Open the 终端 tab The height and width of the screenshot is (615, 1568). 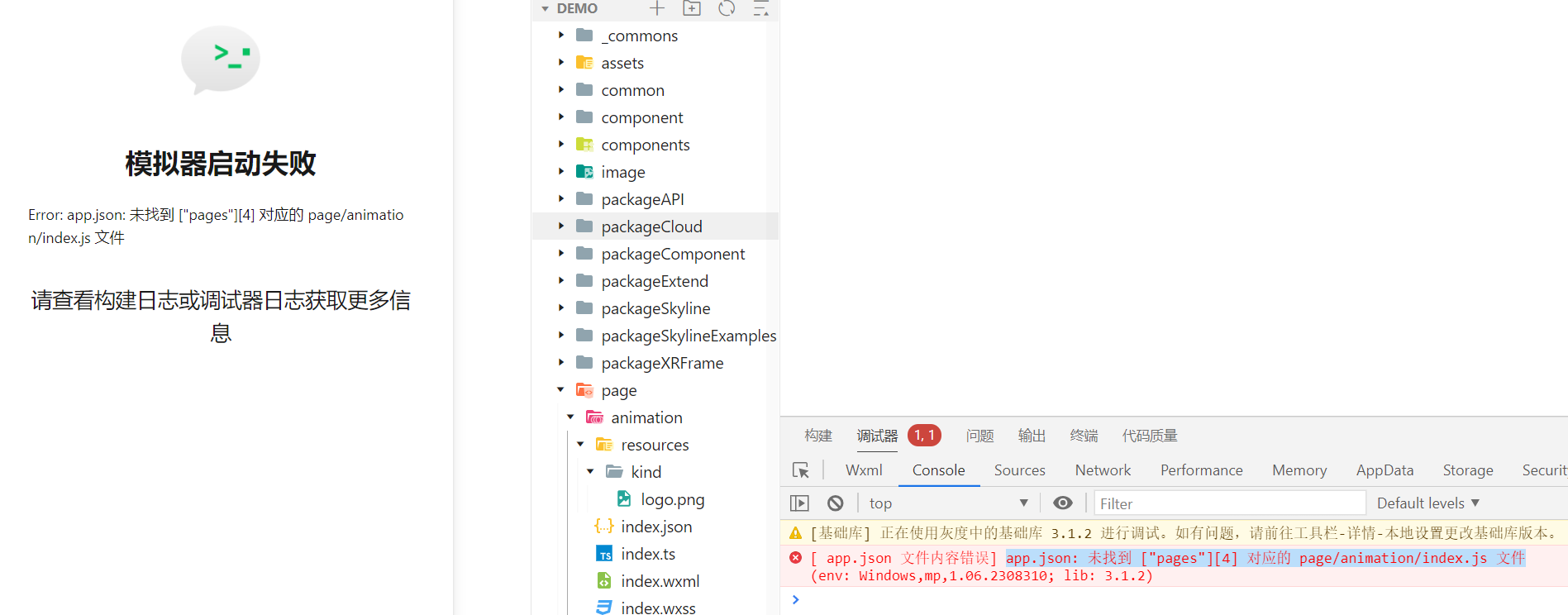tap(1084, 436)
